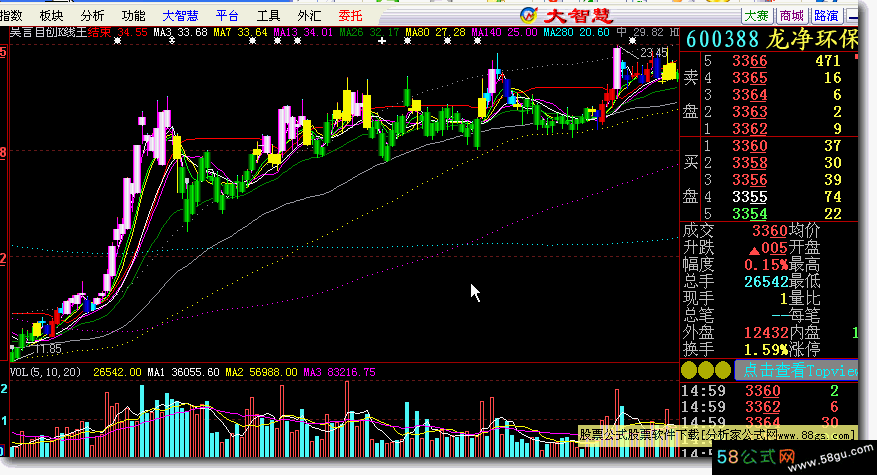Click buy level 4 volume 74
877x475 pixels.
(832, 196)
